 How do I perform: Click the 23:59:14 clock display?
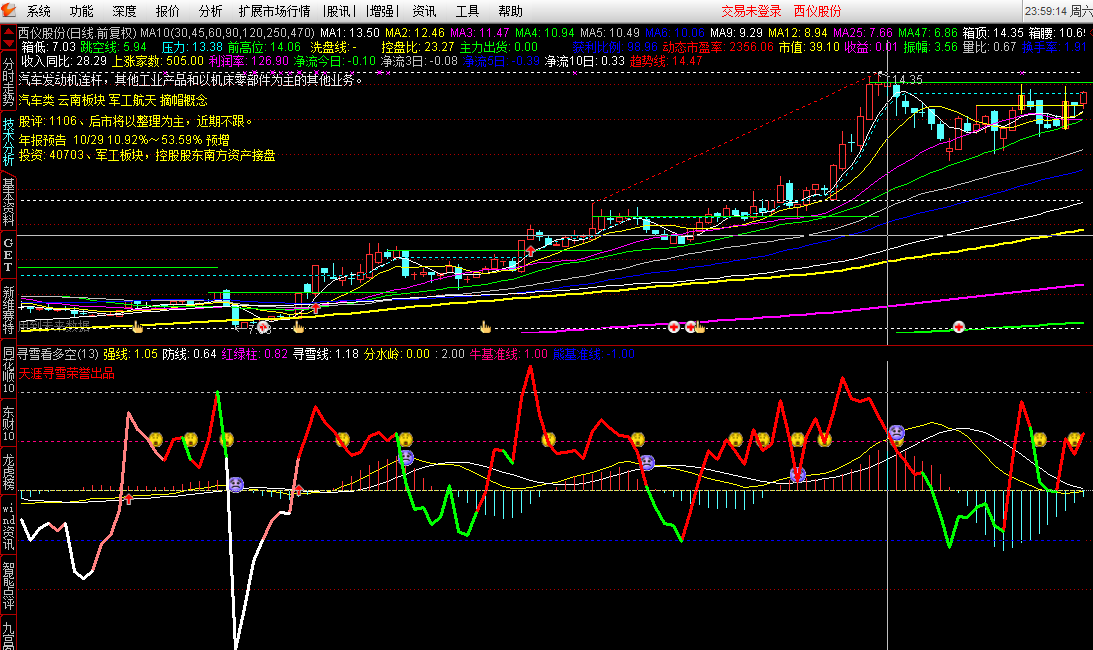(x=1046, y=11)
